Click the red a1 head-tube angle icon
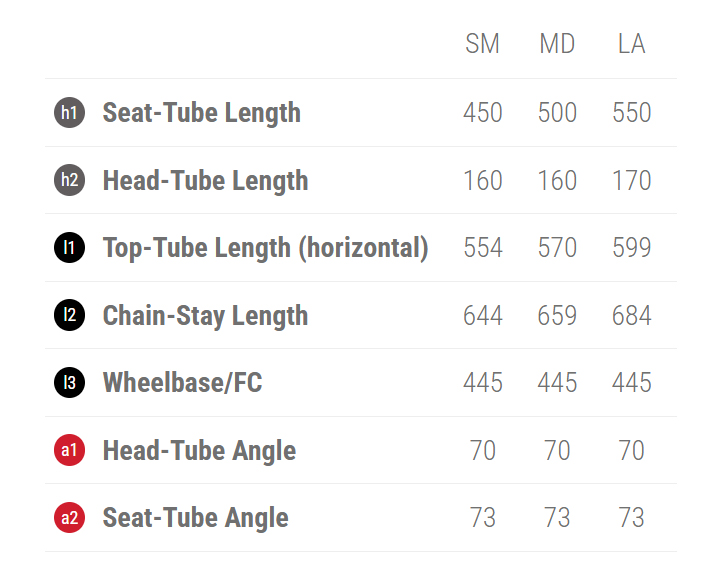 [x=69, y=451]
